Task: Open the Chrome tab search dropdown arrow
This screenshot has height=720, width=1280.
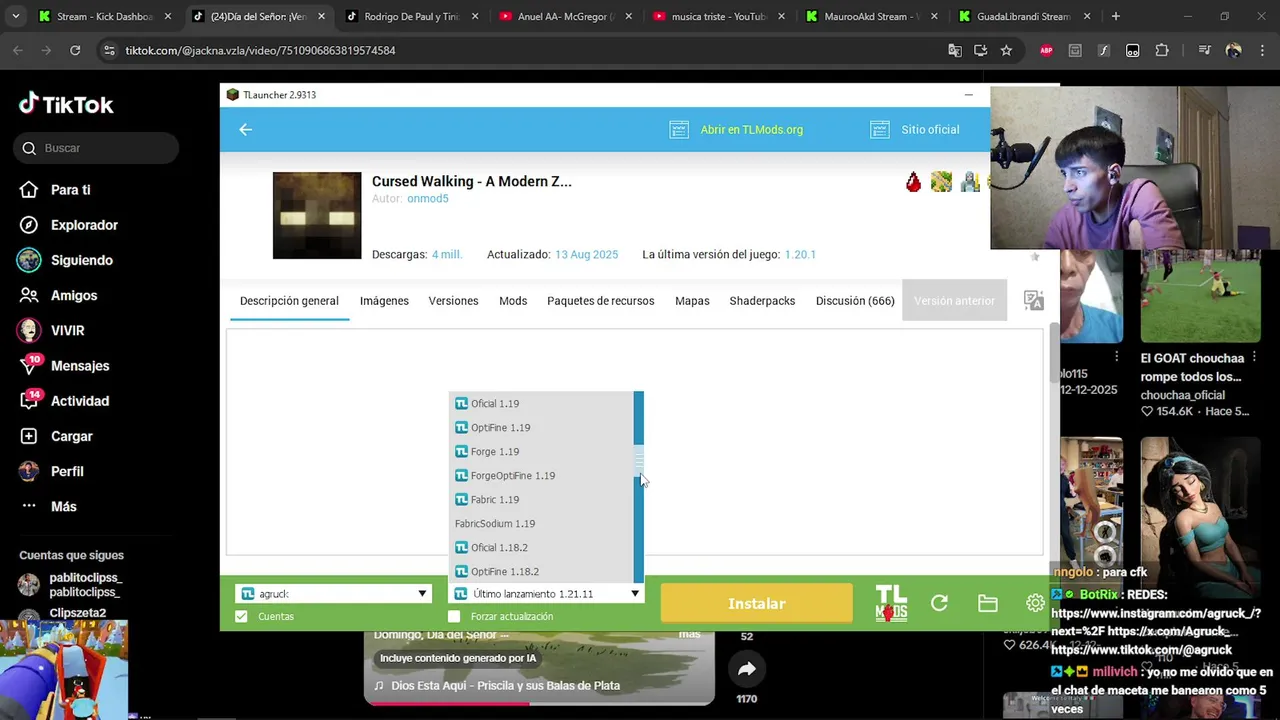Action: point(14,17)
